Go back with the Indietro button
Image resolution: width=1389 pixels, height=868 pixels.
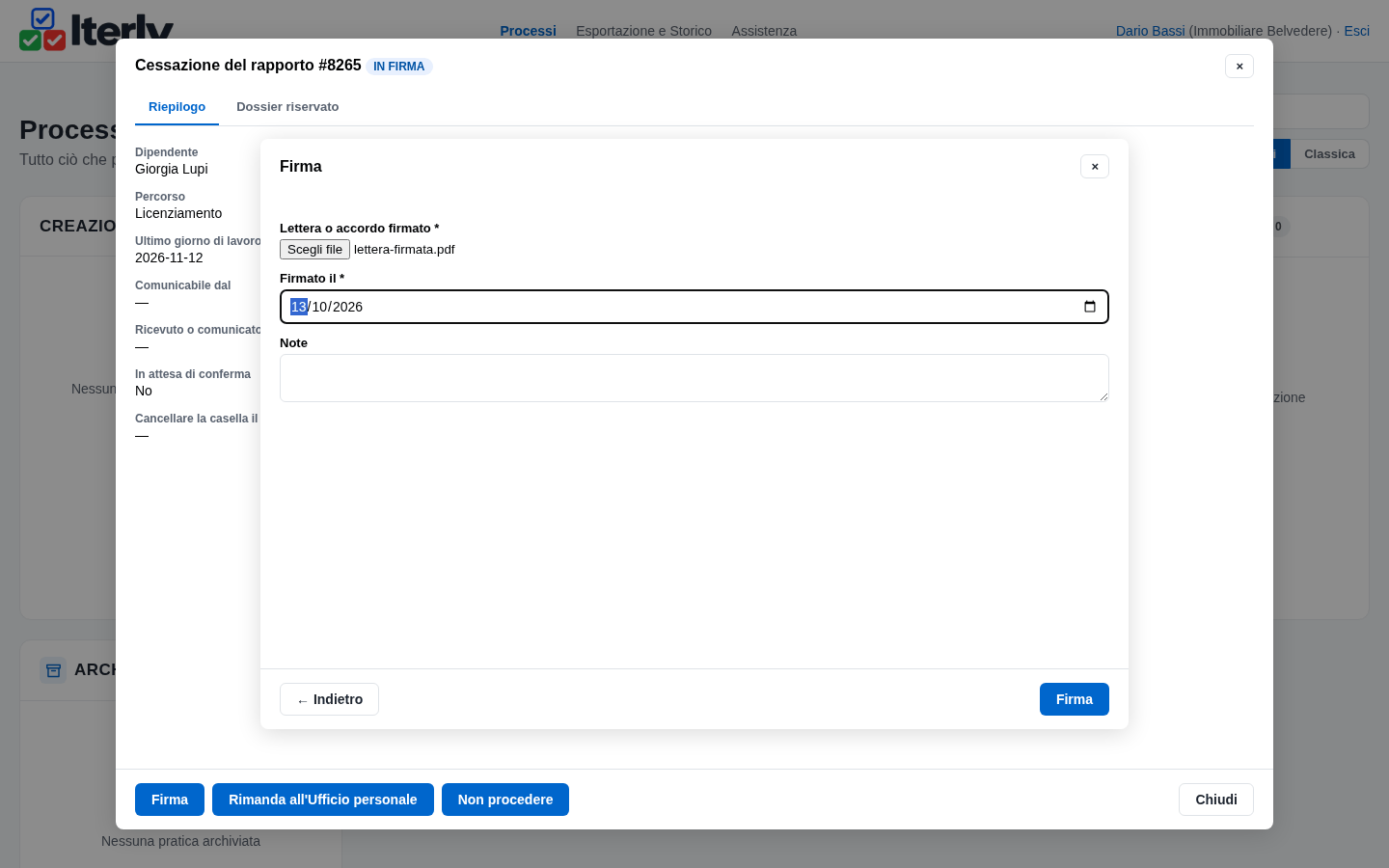point(329,699)
